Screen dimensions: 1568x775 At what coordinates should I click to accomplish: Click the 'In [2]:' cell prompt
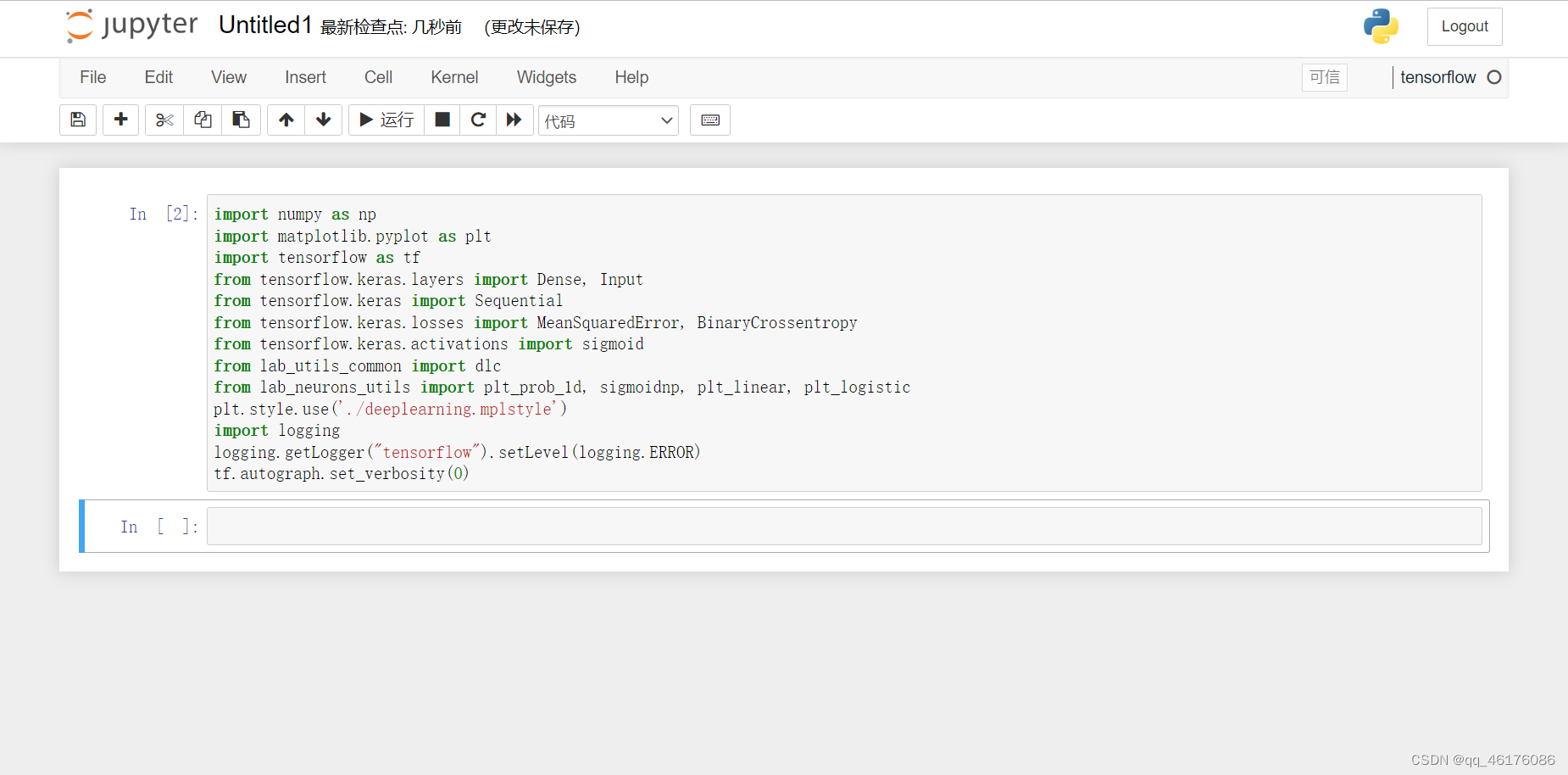click(164, 214)
